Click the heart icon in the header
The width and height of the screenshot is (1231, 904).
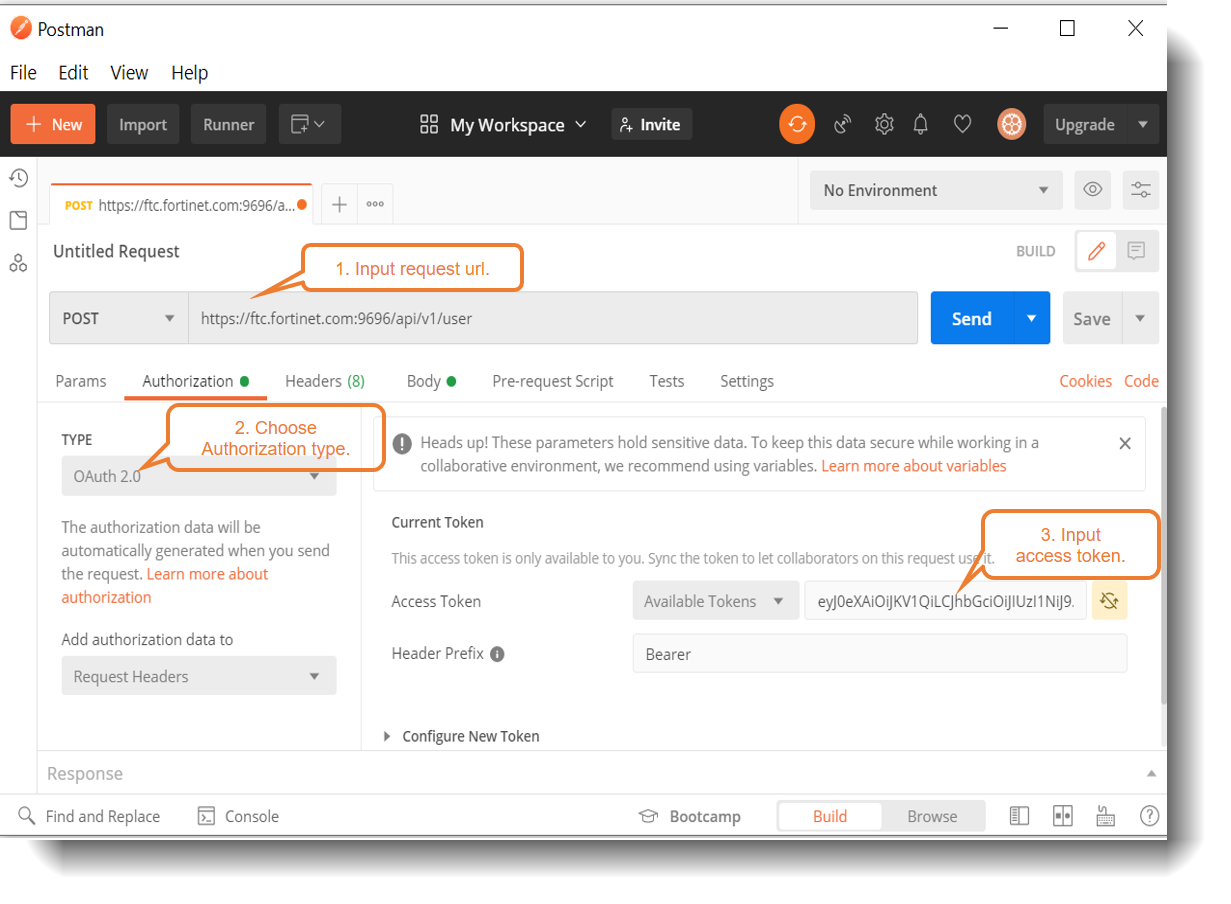[962, 124]
